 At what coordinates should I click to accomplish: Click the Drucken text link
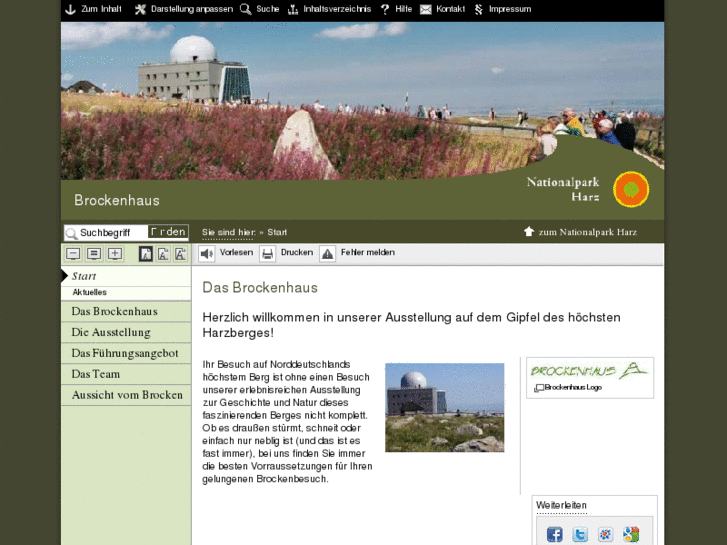tap(297, 252)
